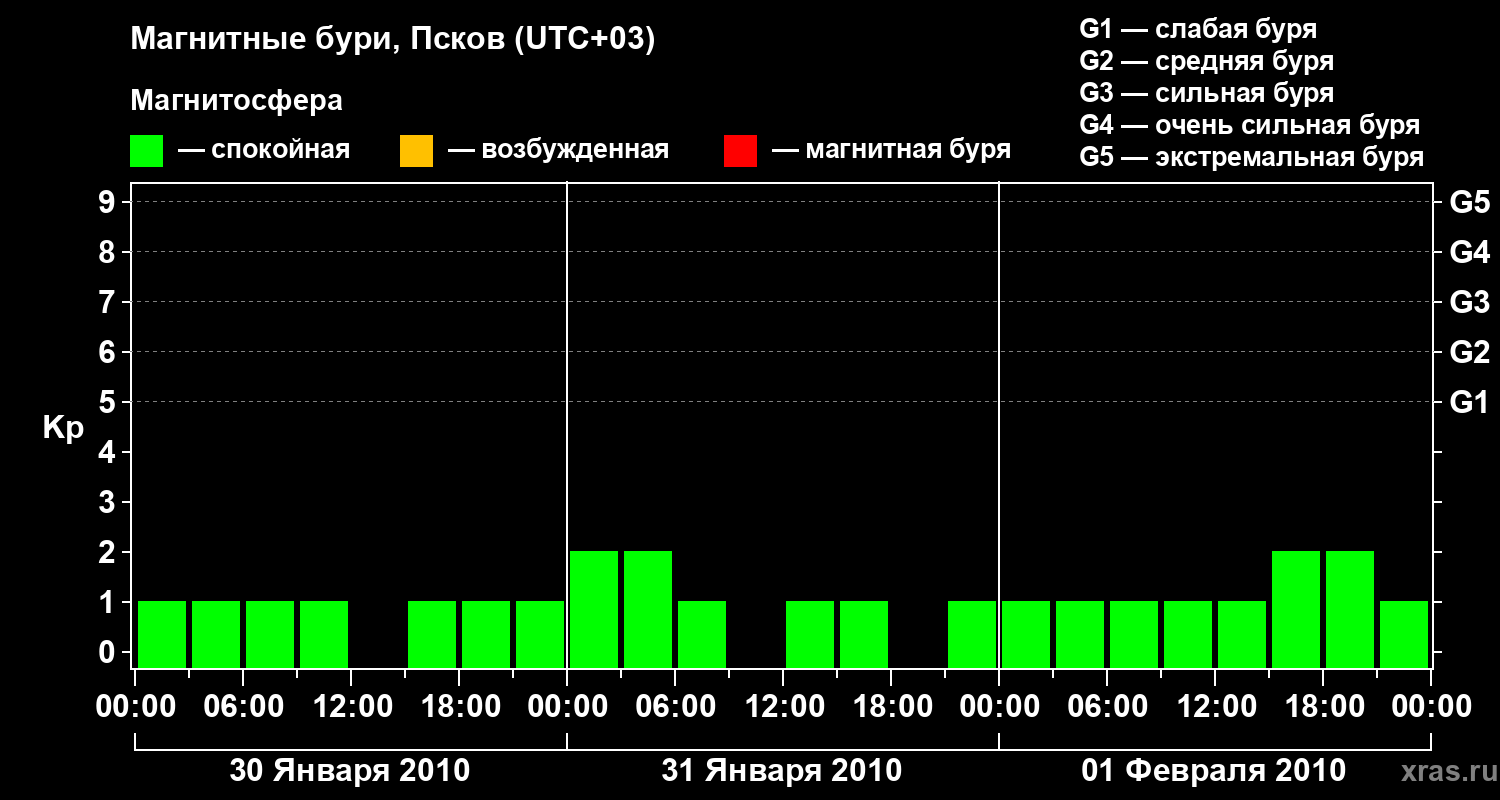
Task: Click the 18:00–21:00 Kp 2 bar on 01 Февраля
Action: (x=1350, y=609)
